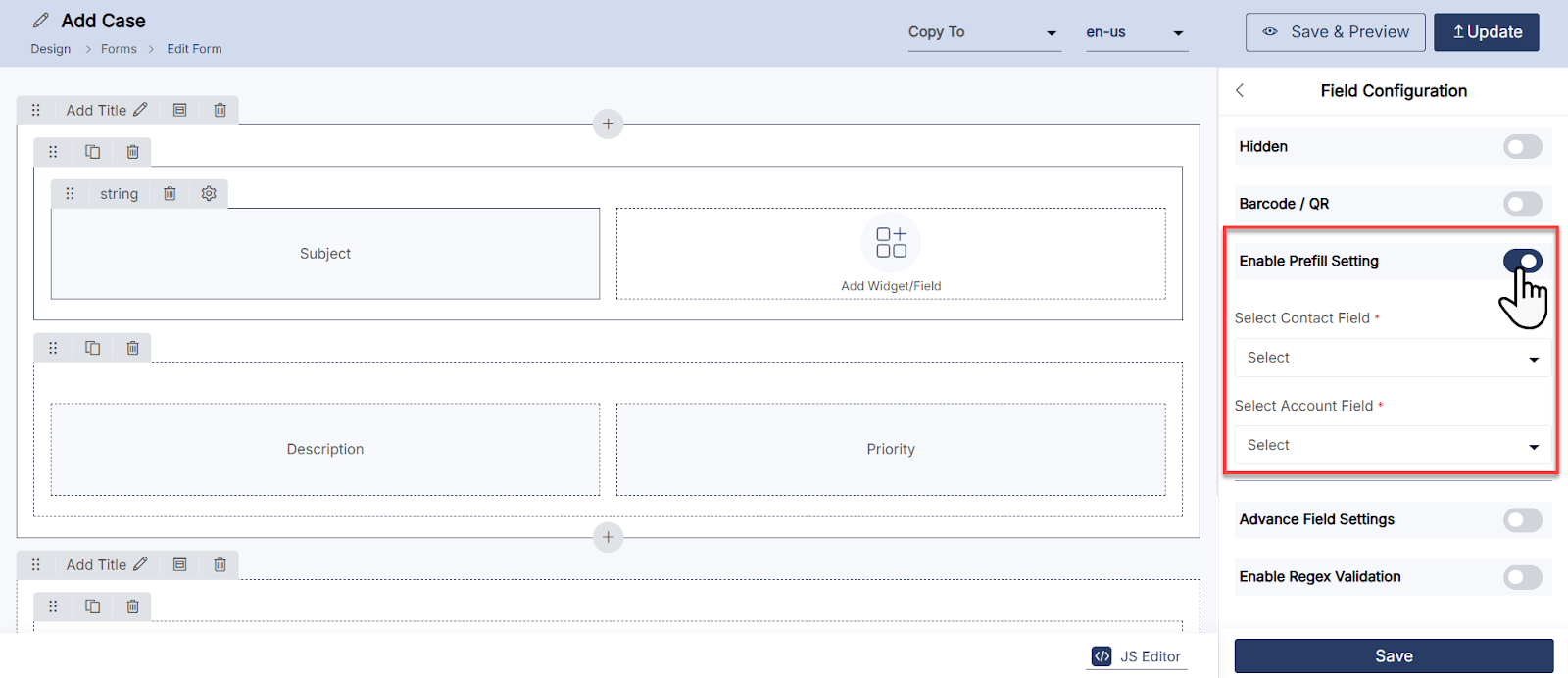Expand the Copy To dropdown

984,32
